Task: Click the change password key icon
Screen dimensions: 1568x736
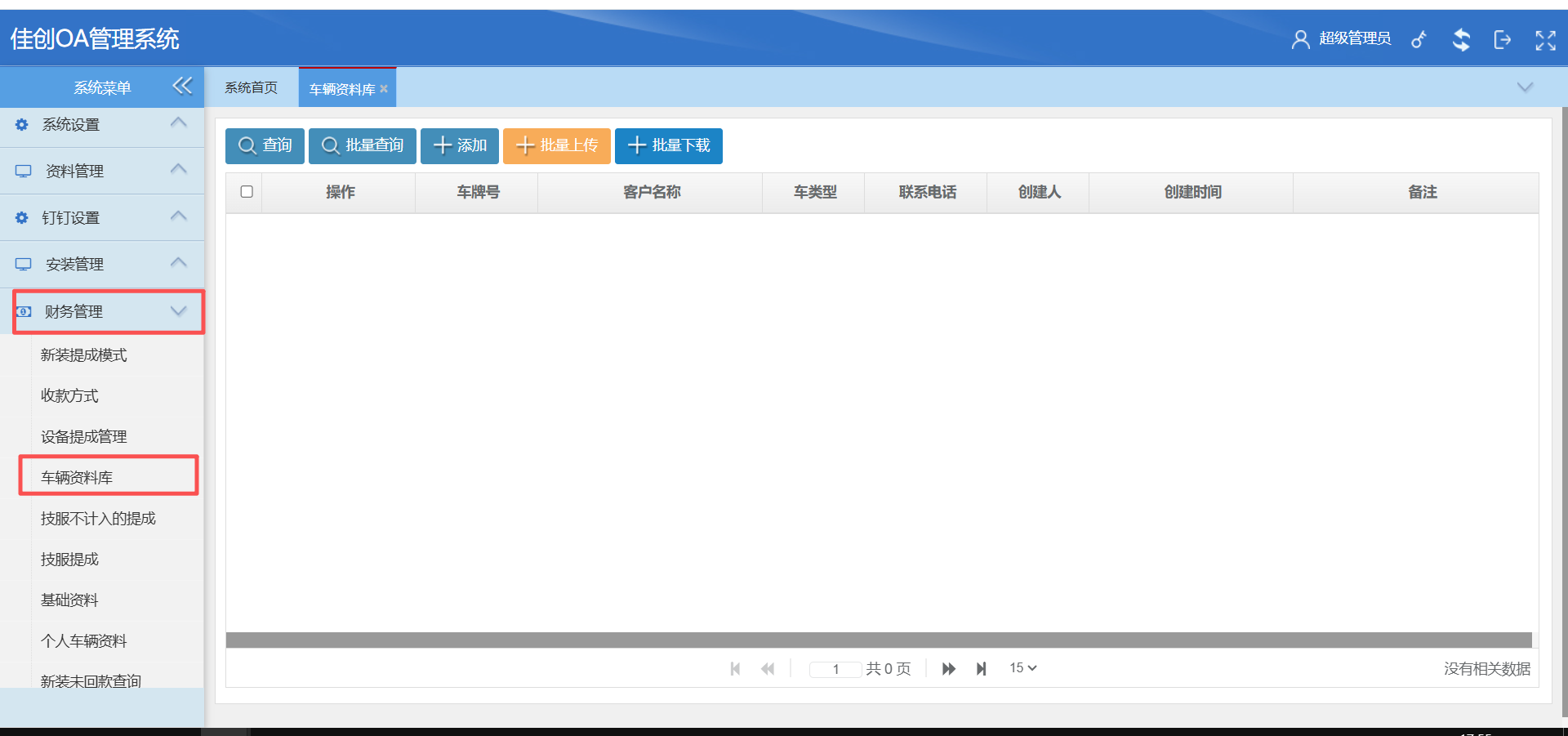Action: click(1419, 38)
